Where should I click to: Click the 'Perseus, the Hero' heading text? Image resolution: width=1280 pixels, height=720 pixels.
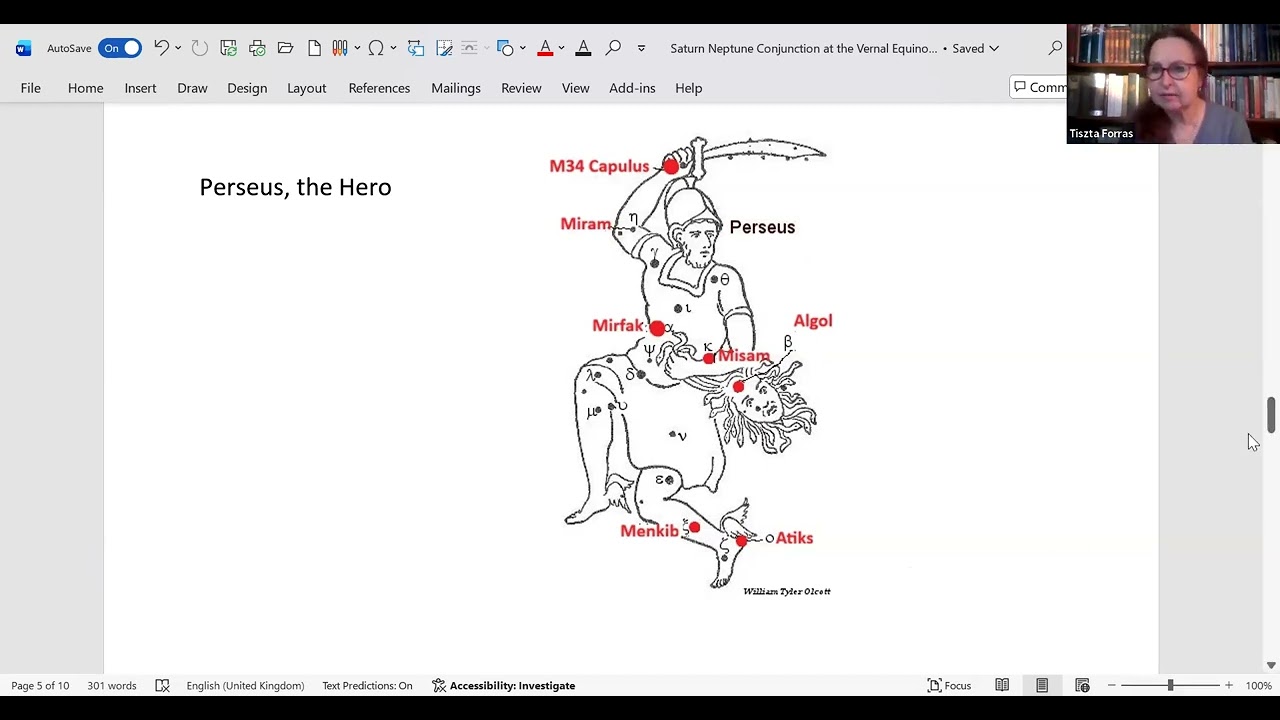point(295,187)
